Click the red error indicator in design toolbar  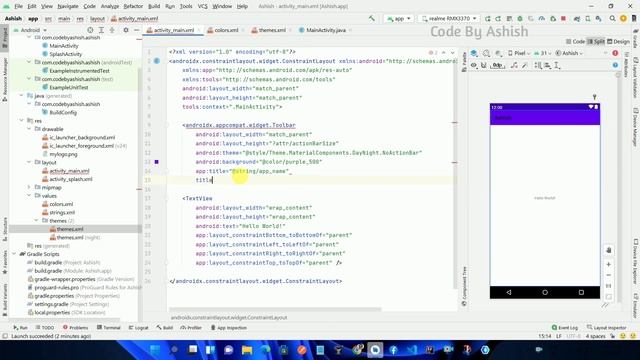pyautogui.click(x=615, y=53)
